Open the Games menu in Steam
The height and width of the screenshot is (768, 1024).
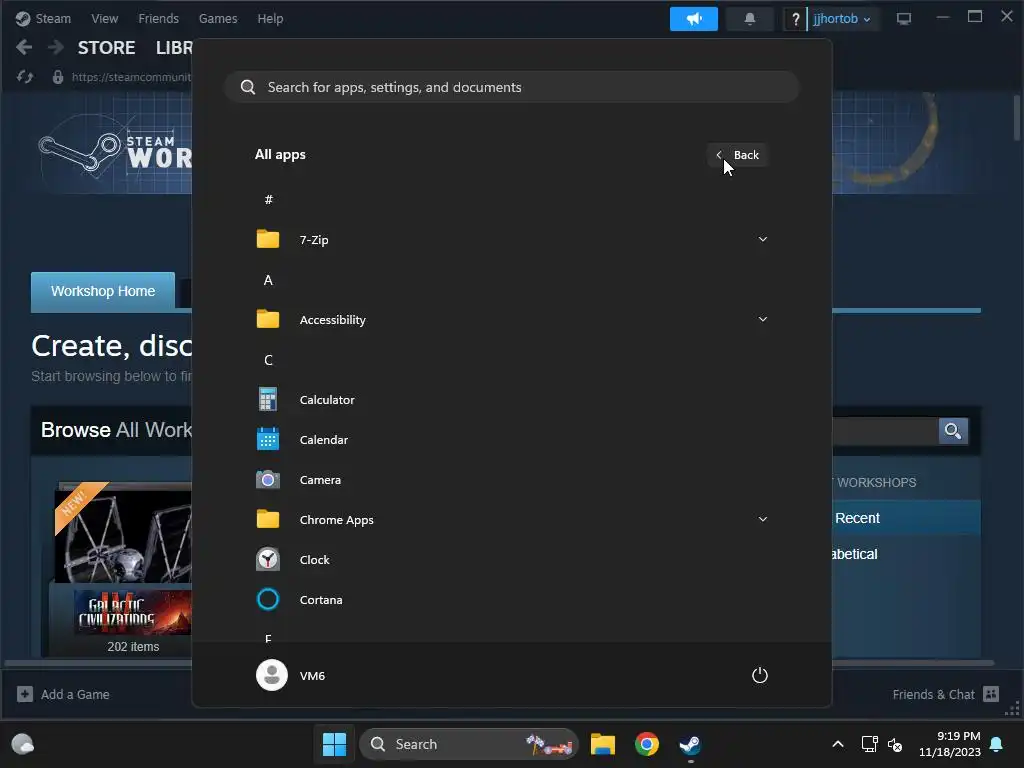[x=217, y=18]
